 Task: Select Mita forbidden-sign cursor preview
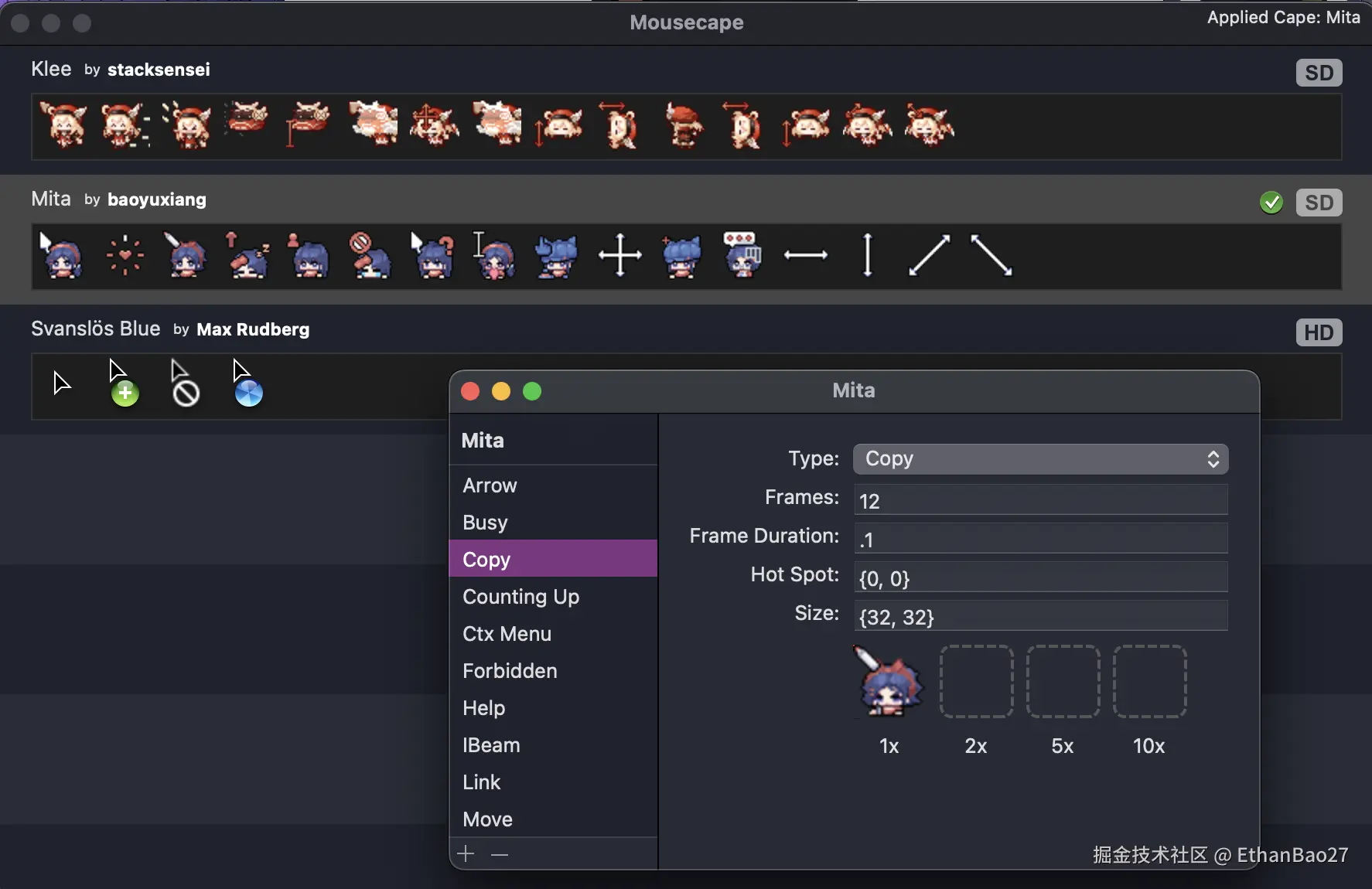pyautogui.click(x=371, y=255)
